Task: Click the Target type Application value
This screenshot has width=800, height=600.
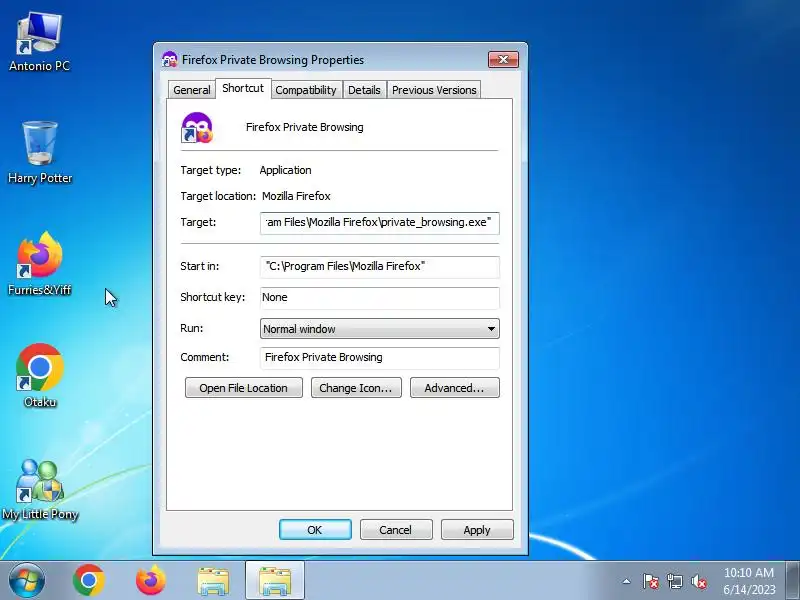Action: click(x=285, y=170)
